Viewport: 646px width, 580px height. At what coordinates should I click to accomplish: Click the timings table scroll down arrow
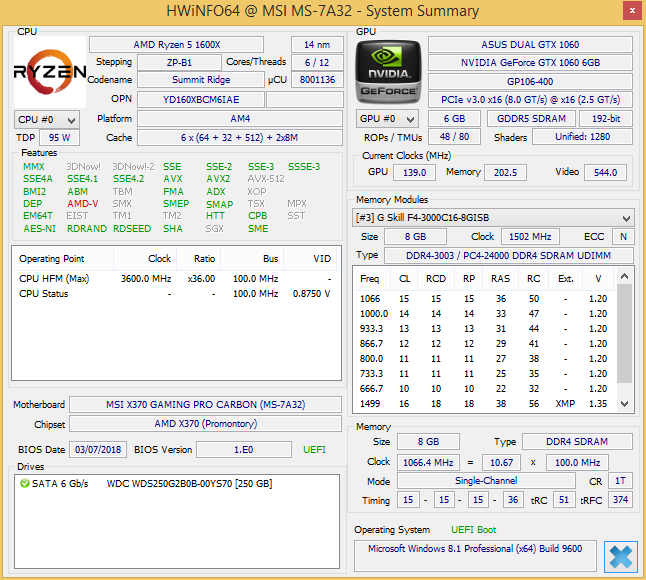(624, 404)
